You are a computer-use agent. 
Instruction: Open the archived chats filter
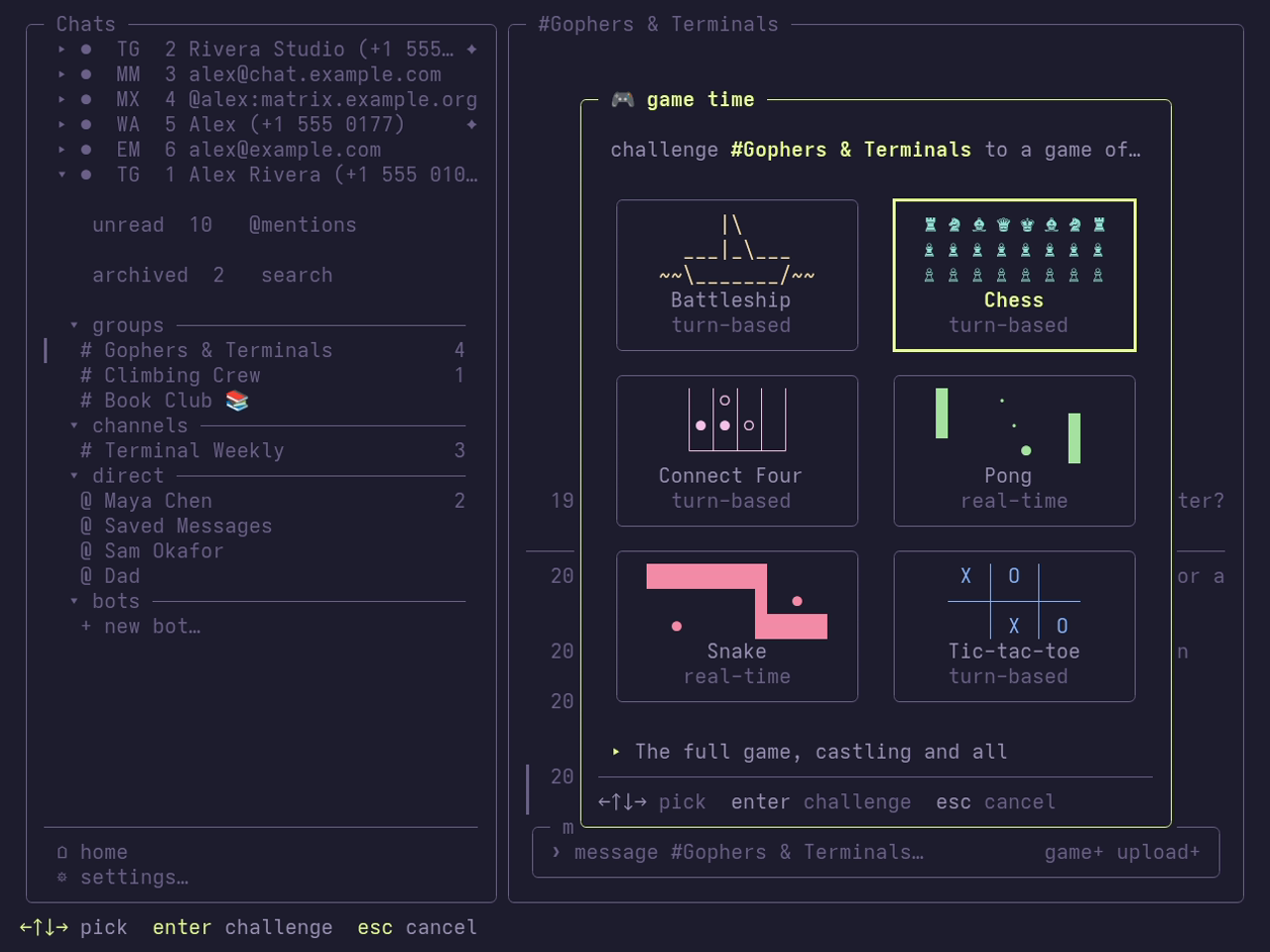(x=159, y=275)
